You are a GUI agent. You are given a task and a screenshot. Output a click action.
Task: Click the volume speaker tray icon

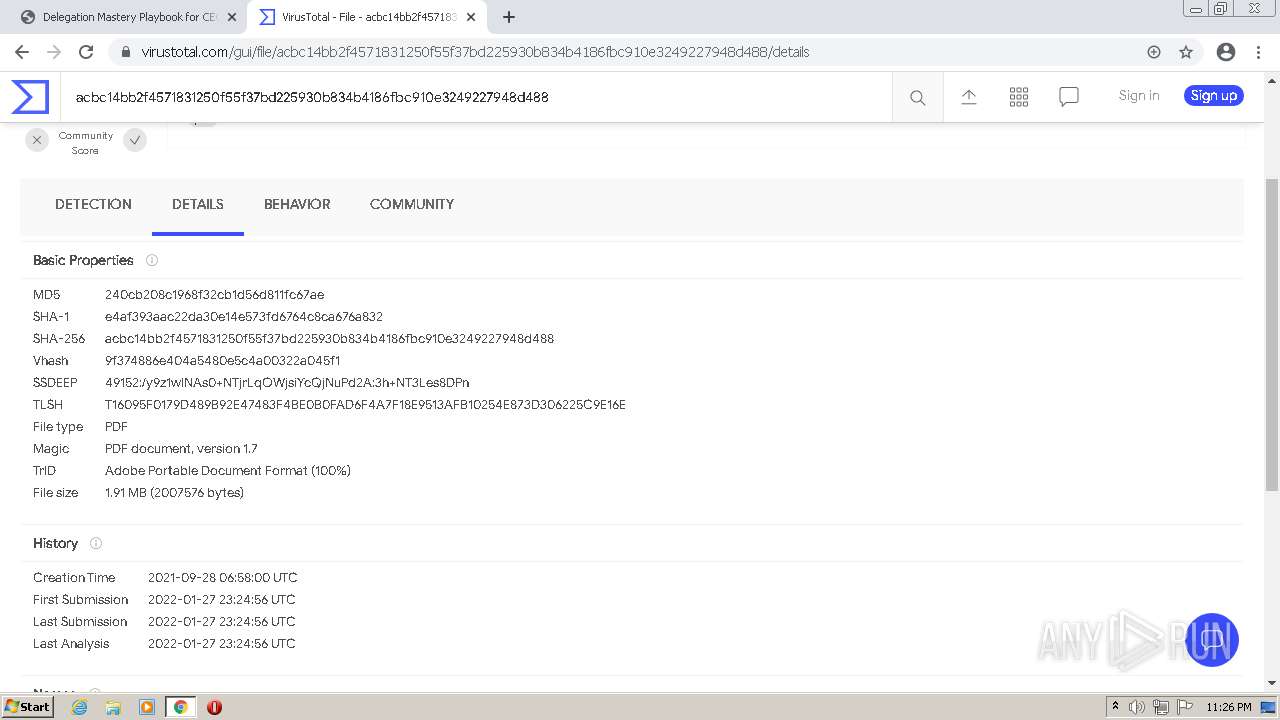coord(1137,707)
